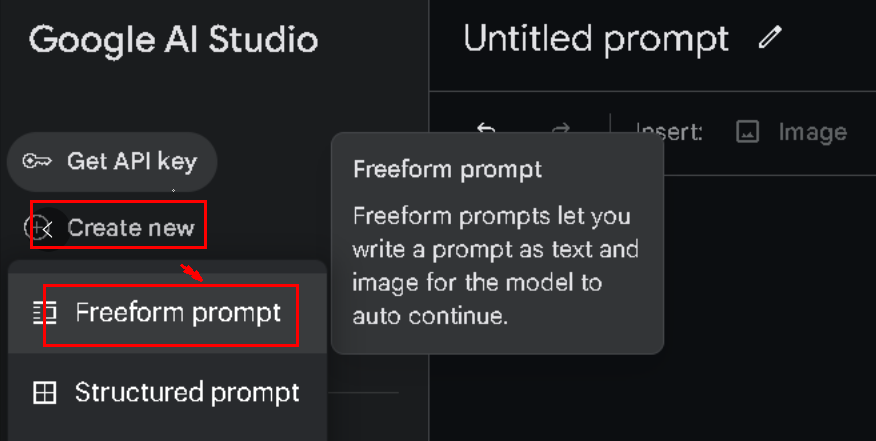This screenshot has width=876, height=441.
Task: Click the Untitled prompt title text
Action: pyautogui.click(x=596, y=40)
